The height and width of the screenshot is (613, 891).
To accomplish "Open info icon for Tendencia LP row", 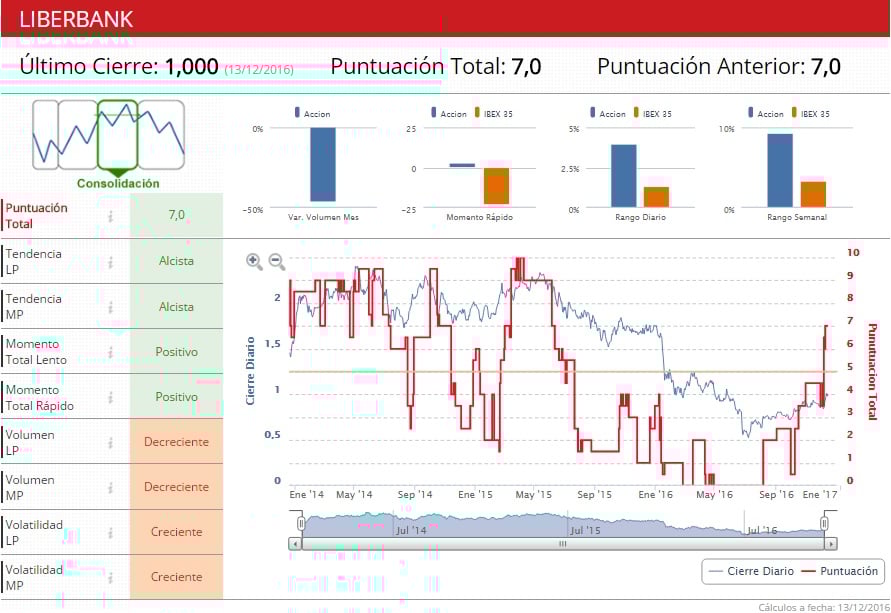I will pos(111,262).
